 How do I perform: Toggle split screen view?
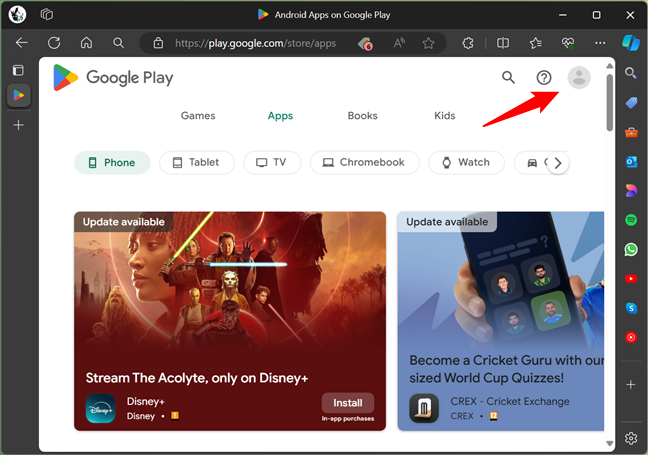coord(503,43)
